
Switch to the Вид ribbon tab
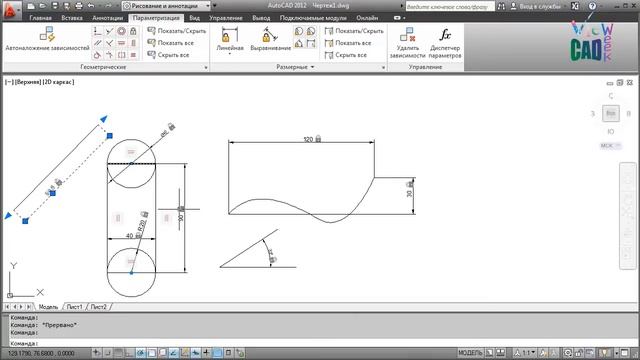click(194, 18)
